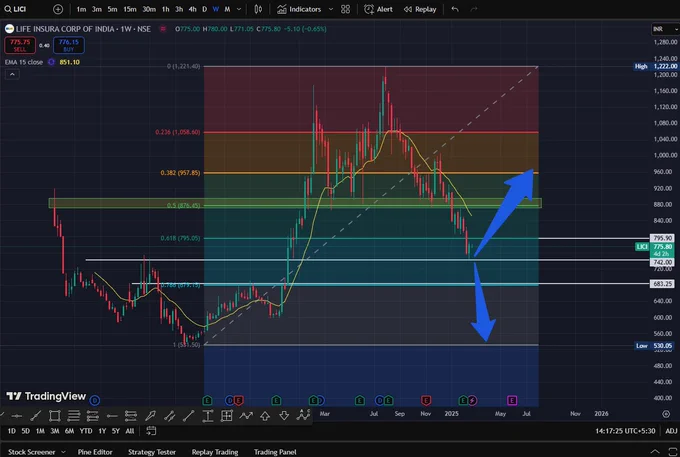
Task: Create a new Alert
Action: (x=378, y=9)
